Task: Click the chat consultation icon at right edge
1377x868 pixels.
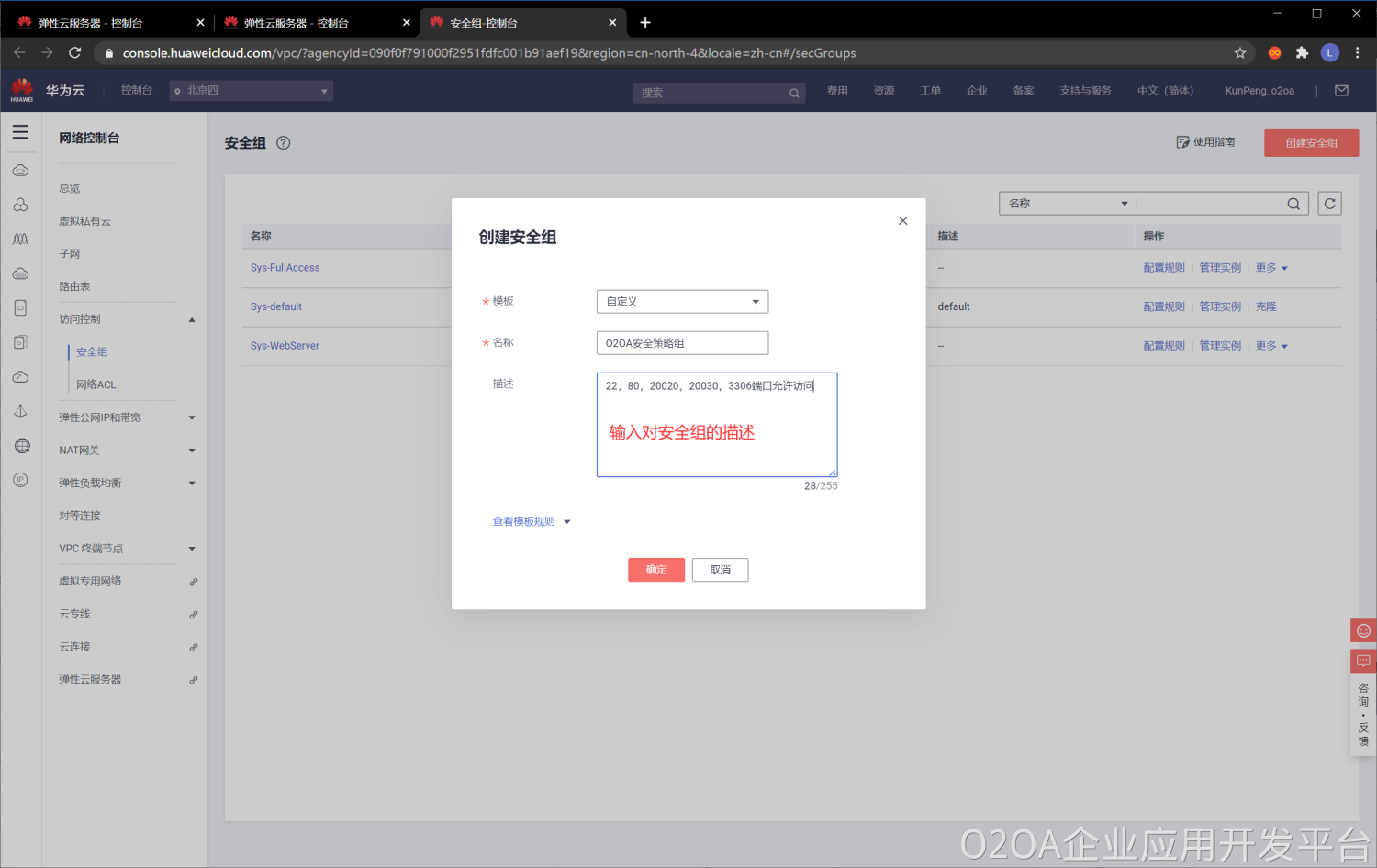Action: 1363,661
